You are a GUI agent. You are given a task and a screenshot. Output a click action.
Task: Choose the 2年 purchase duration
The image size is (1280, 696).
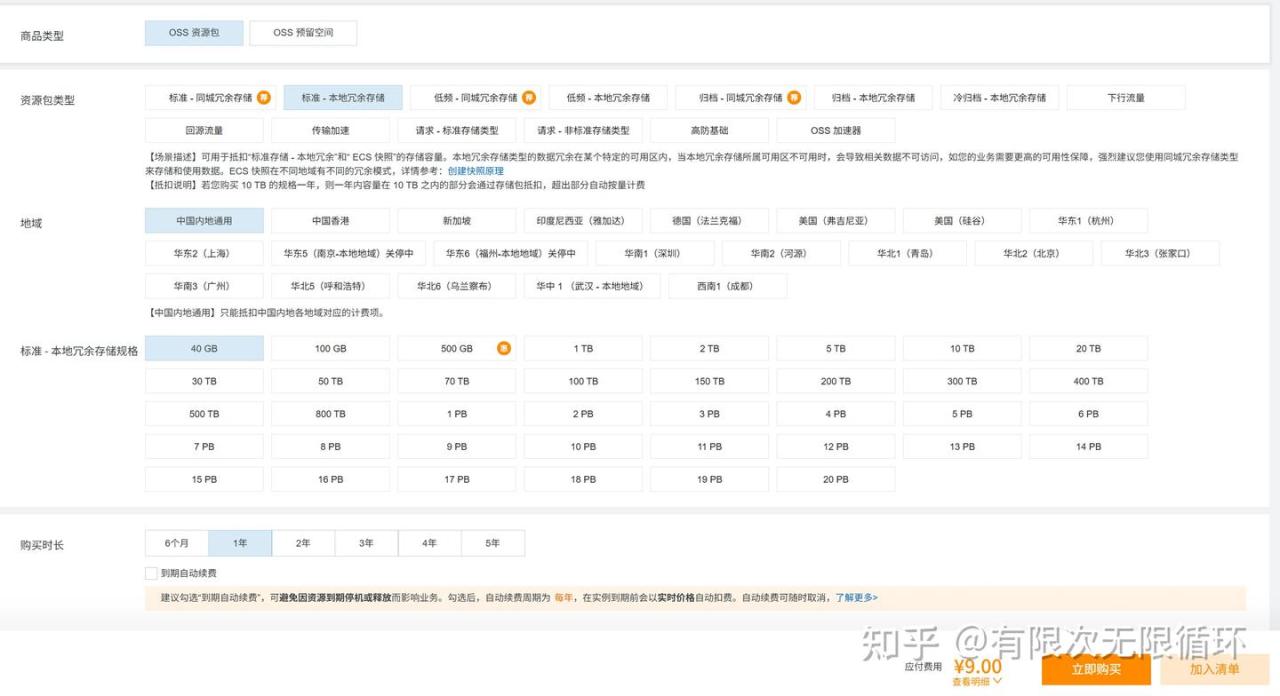coord(303,543)
